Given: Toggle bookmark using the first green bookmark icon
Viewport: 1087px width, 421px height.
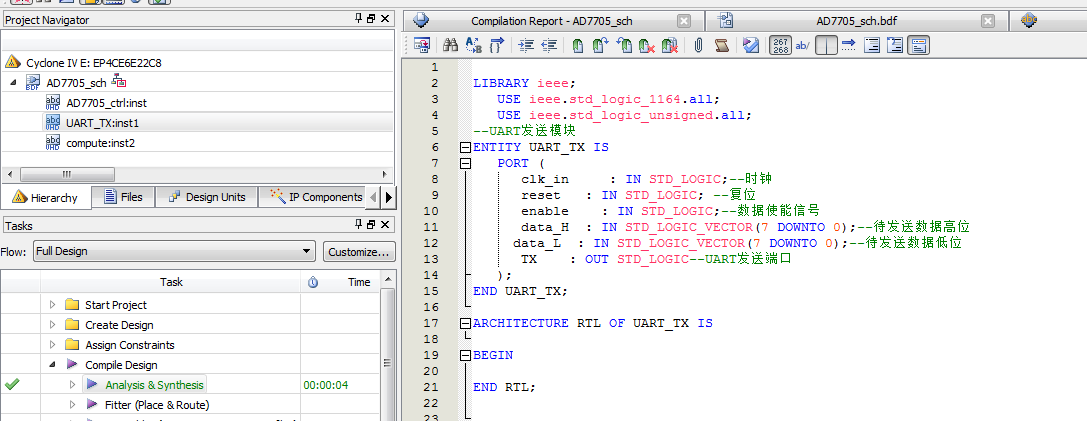Looking at the screenshot, I should point(578,46).
